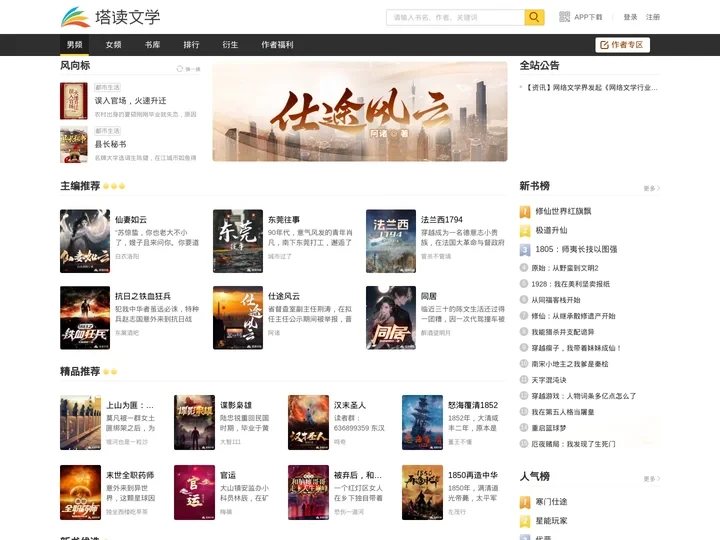Click rank 2 badge beside 极道升仙
The height and width of the screenshot is (540, 720).
click(525, 231)
